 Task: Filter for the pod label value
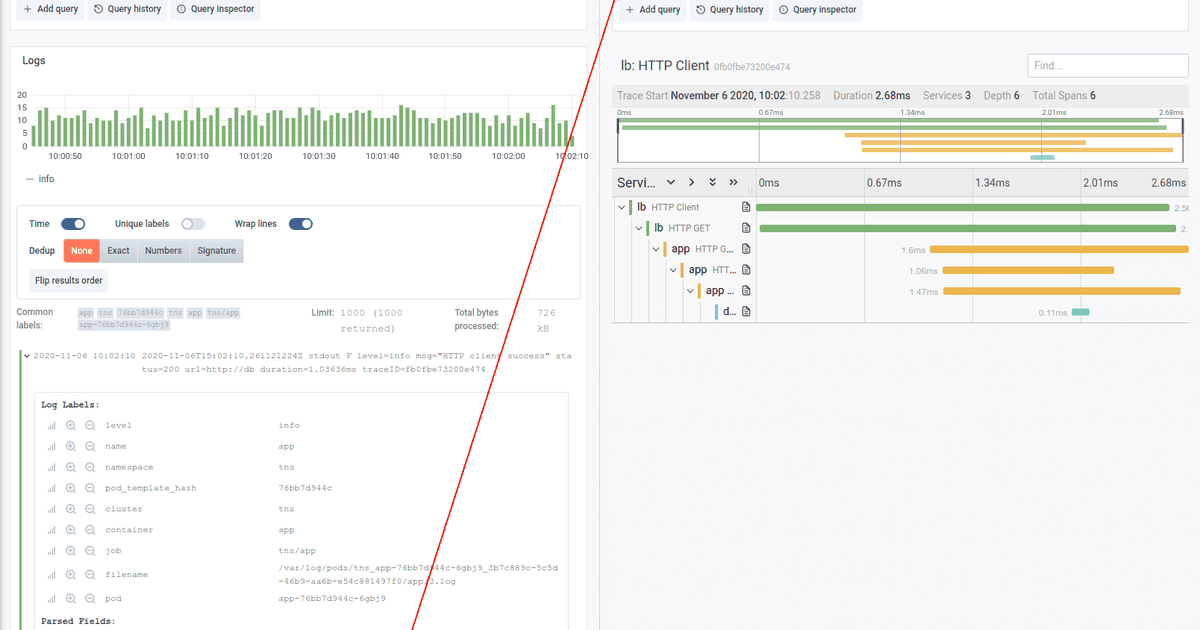71,598
